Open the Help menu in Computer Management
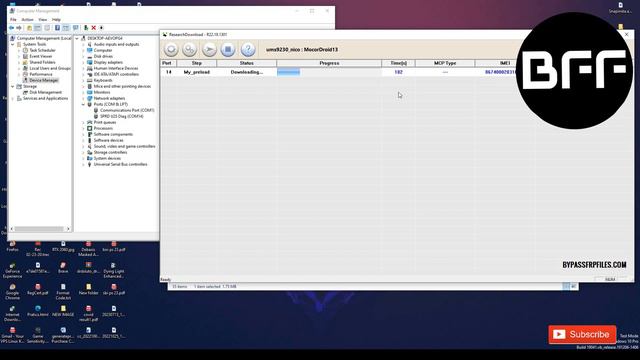Image resolution: width=640 pixels, height=360 pixels. click(x=56, y=20)
